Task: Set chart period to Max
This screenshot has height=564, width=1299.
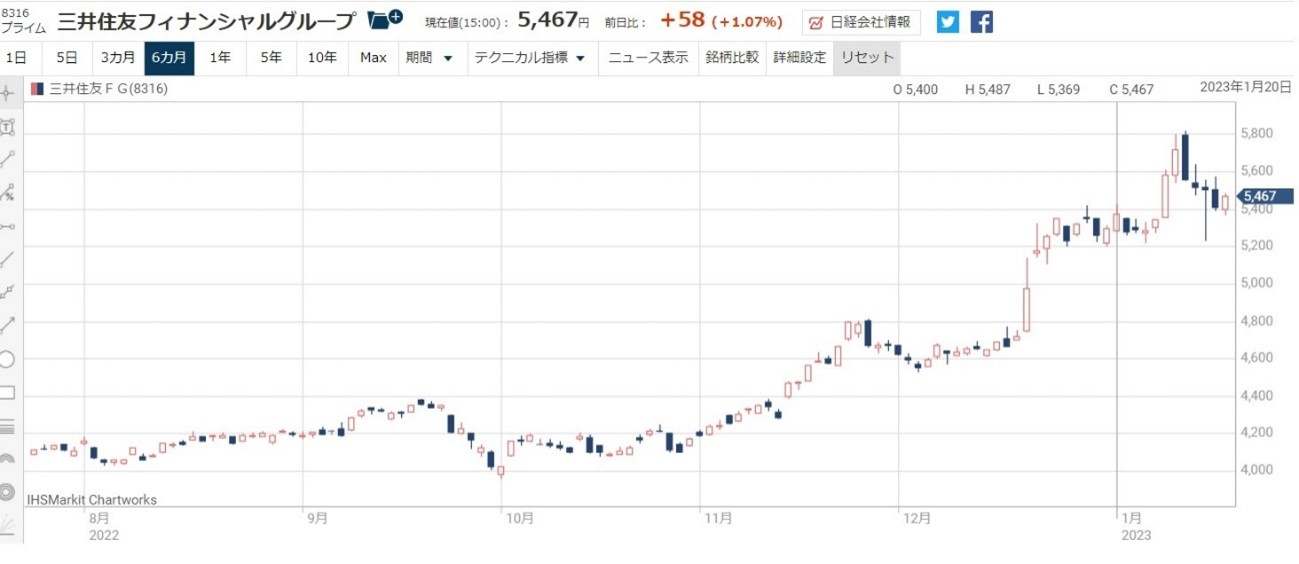Action: (373, 58)
